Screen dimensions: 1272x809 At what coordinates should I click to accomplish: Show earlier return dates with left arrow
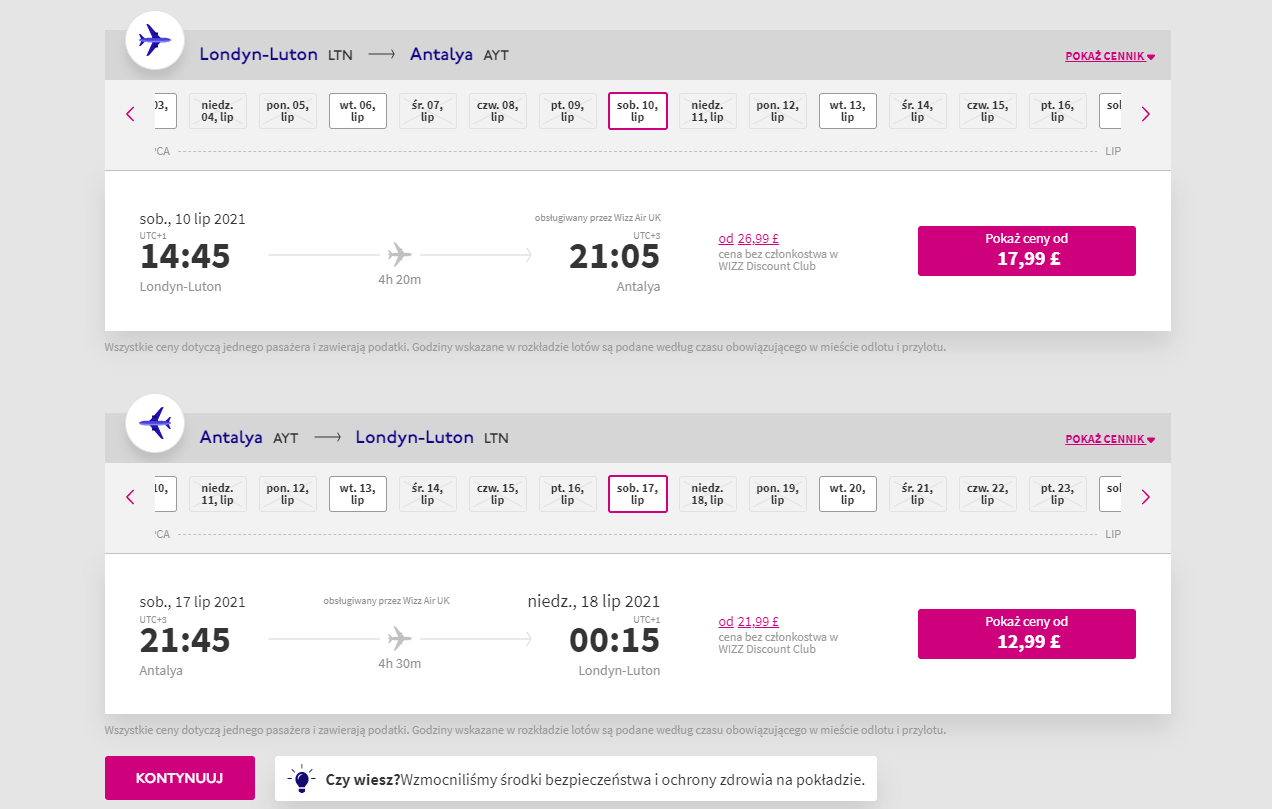coord(130,497)
